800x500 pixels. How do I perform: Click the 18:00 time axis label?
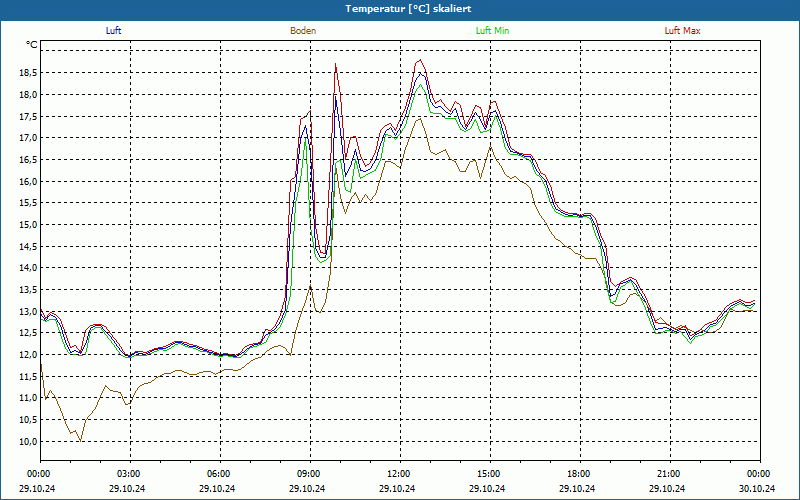[580, 474]
